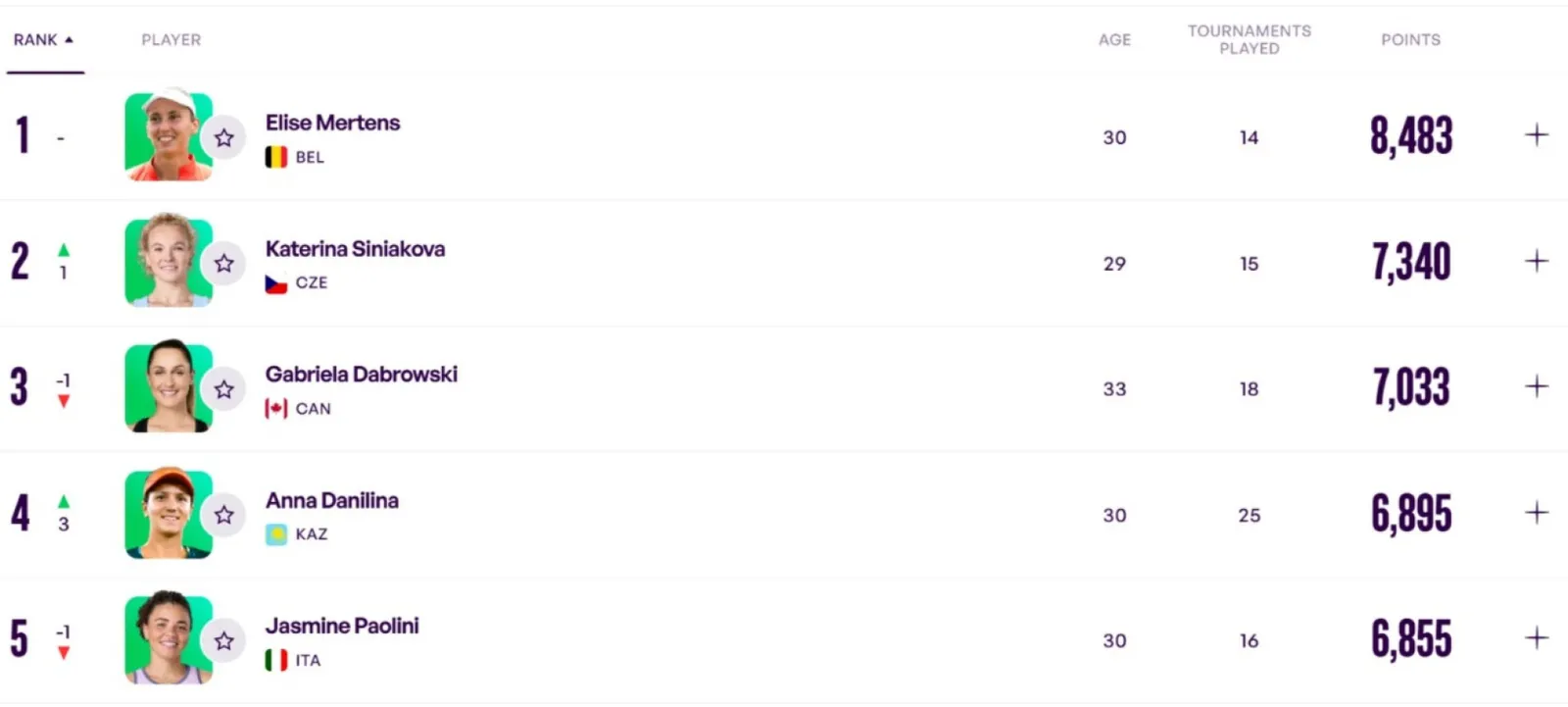The width and height of the screenshot is (1568, 707).
Task: Click the Czech flag icon under Siniakova
Action: (x=276, y=282)
